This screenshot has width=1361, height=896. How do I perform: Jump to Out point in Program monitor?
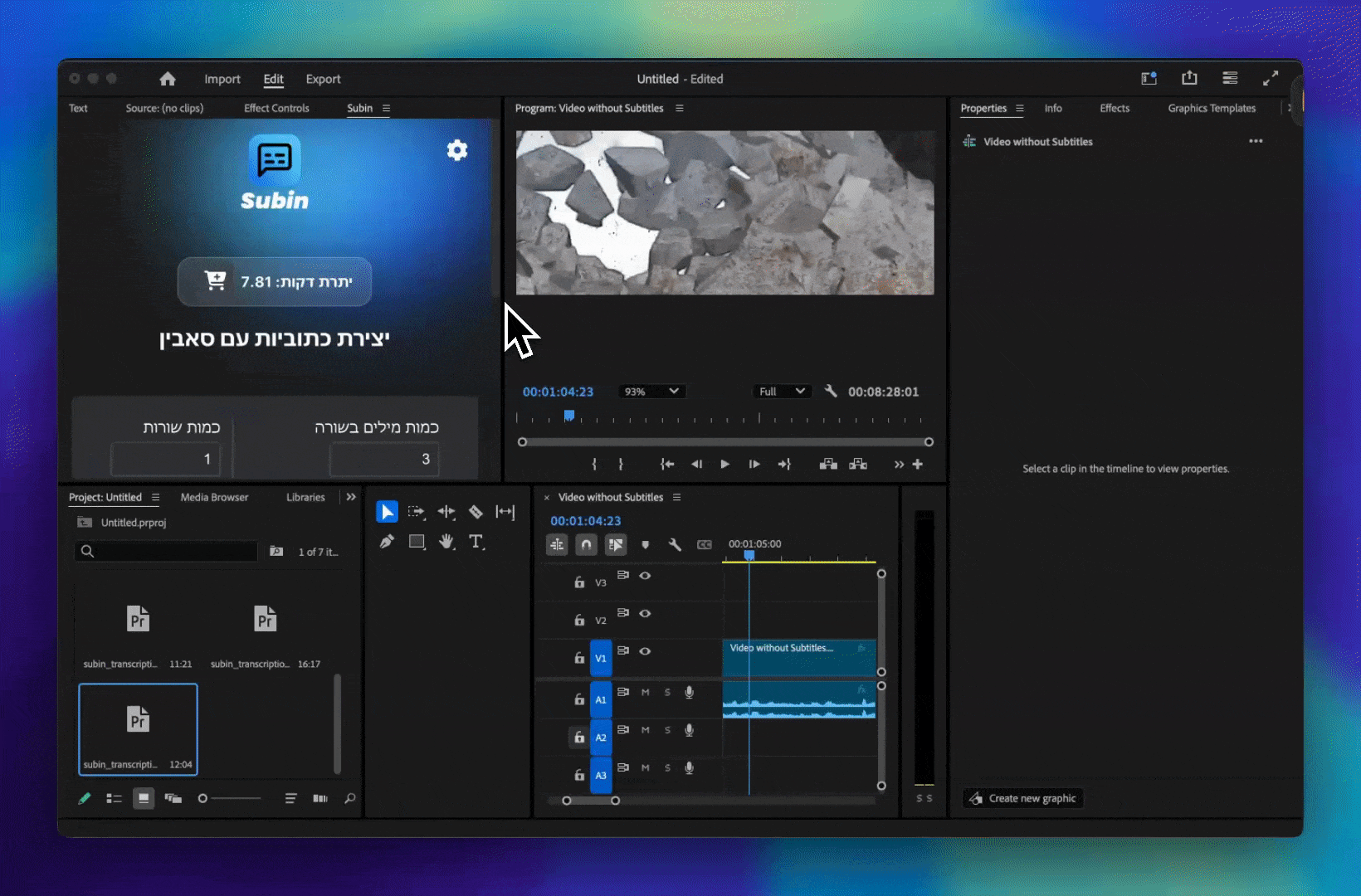point(784,465)
